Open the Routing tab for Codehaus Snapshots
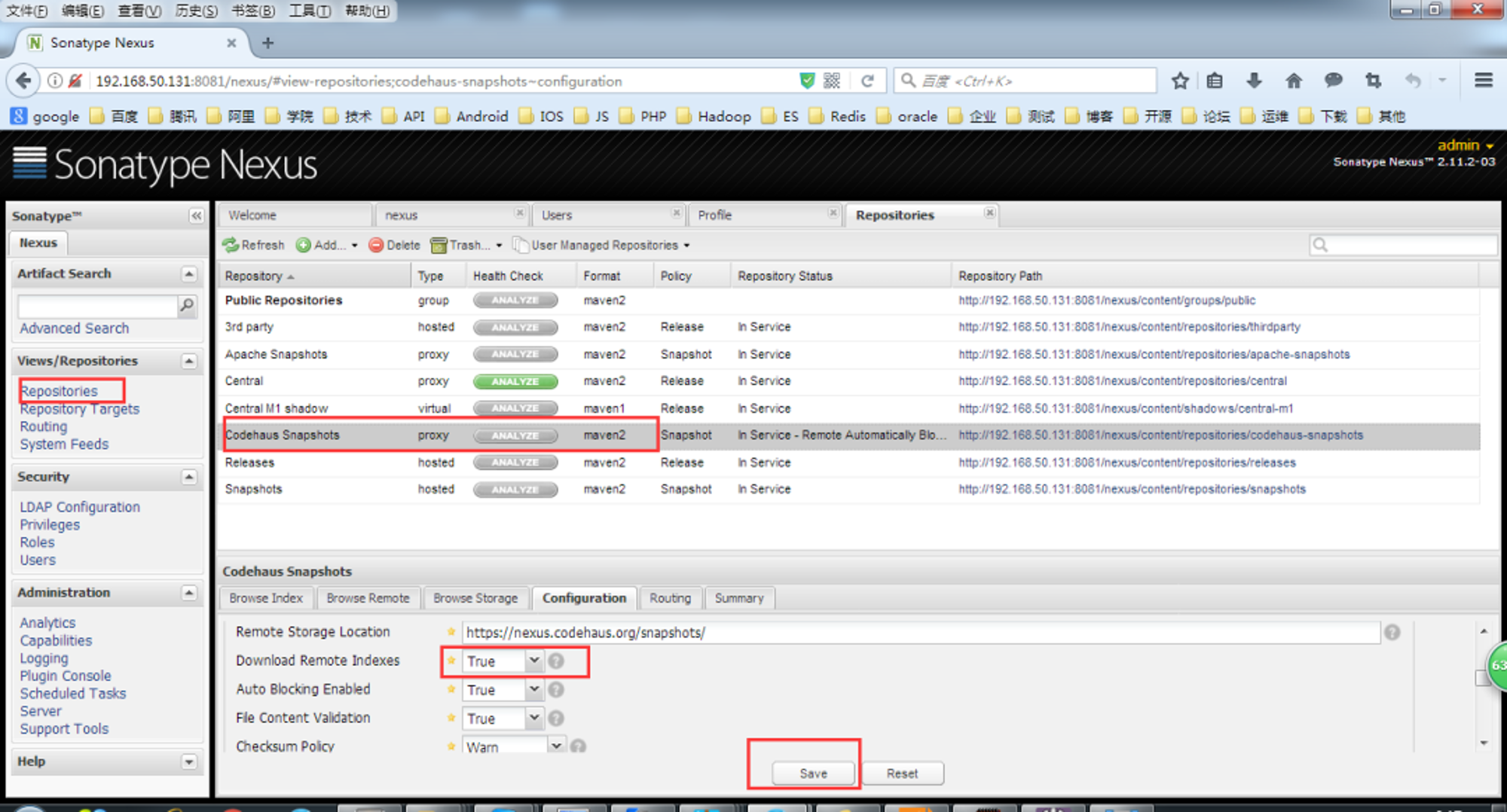The height and width of the screenshot is (812, 1507). coord(670,598)
